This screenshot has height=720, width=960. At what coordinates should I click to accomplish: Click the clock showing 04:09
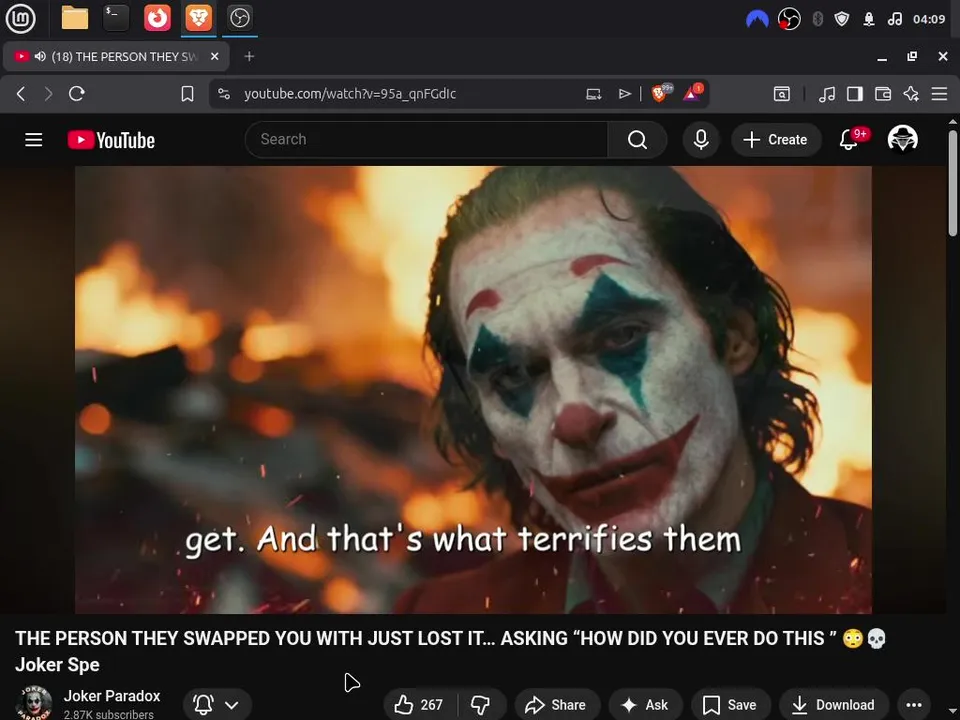tap(929, 19)
